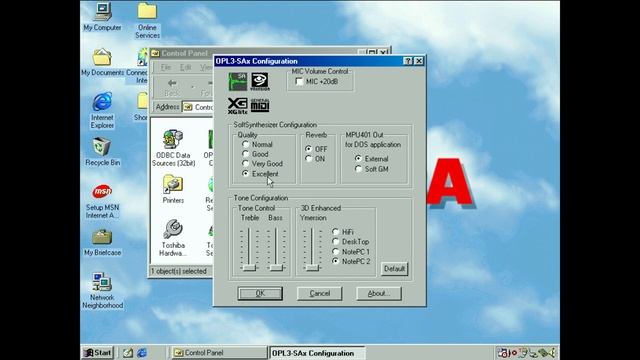The height and width of the screenshot is (360, 640).
Task: Select Excellent quality option
Action: [x=245, y=173]
